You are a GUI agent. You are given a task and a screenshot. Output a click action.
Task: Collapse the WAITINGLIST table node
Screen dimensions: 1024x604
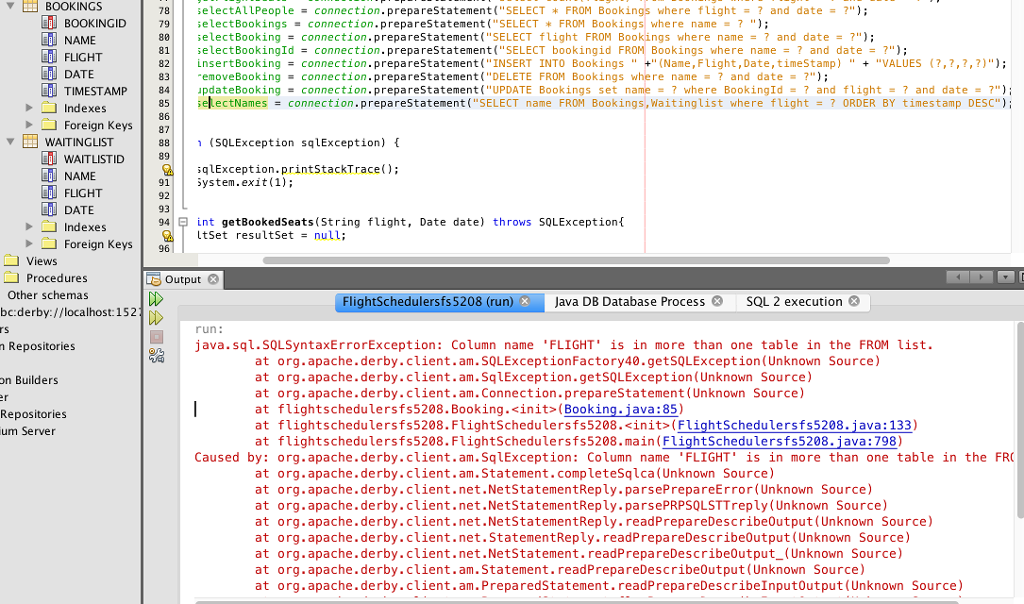11,142
